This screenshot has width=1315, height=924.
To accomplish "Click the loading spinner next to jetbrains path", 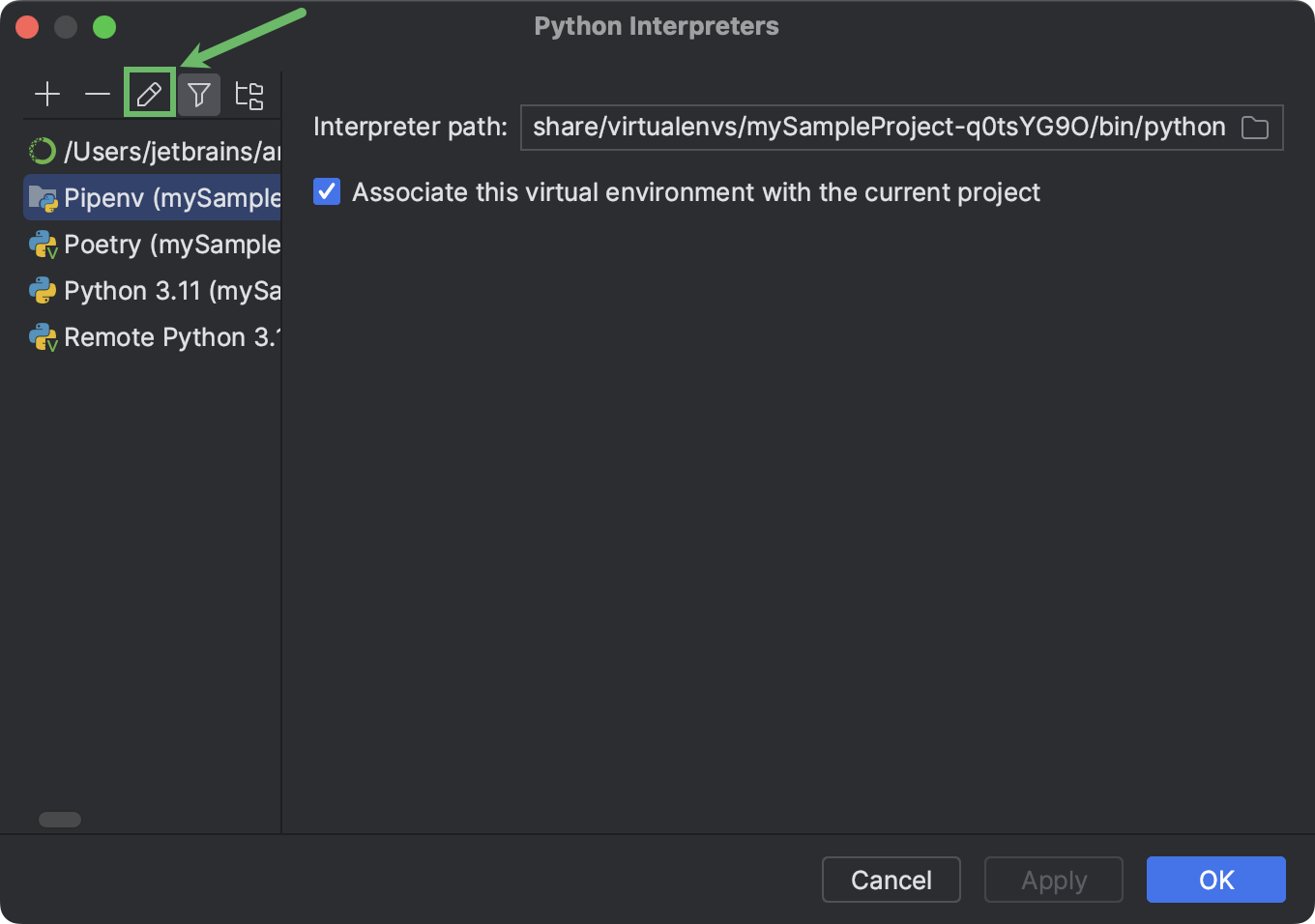I will point(43,151).
